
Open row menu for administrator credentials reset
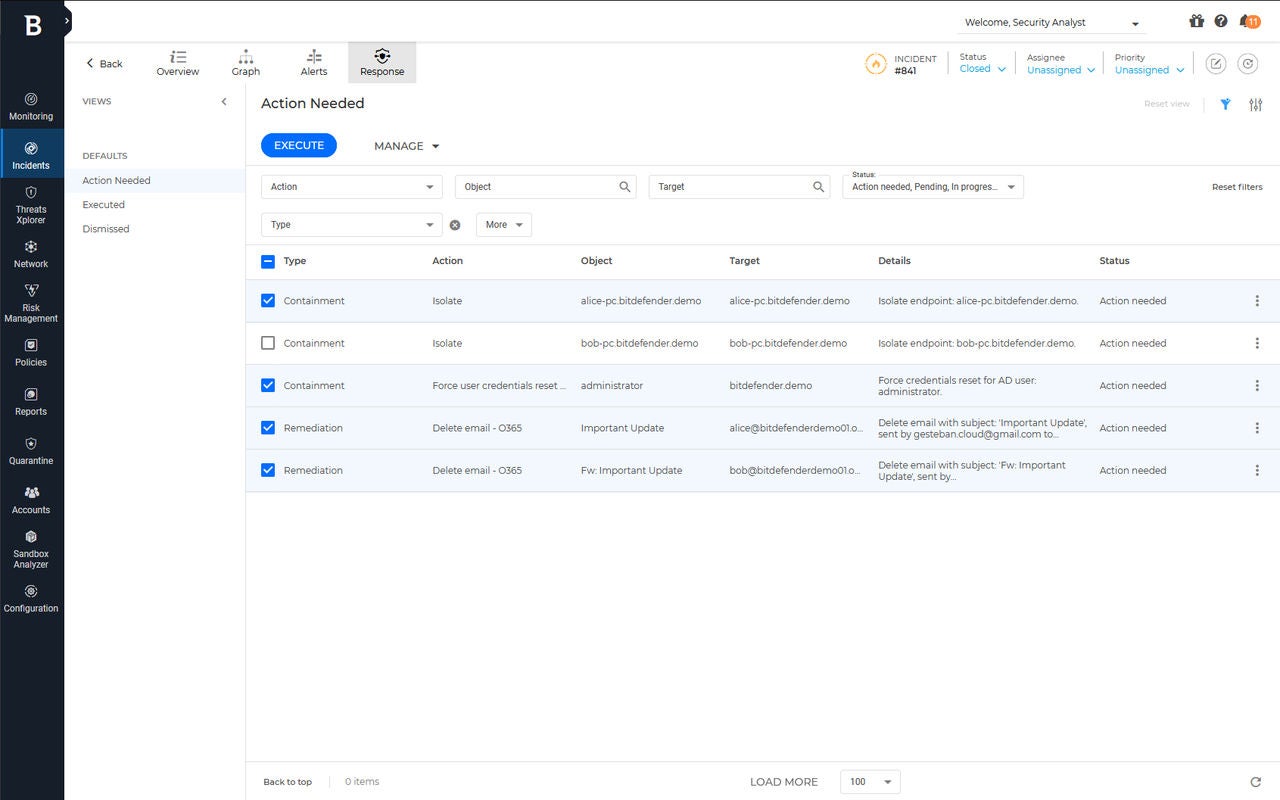1257,386
